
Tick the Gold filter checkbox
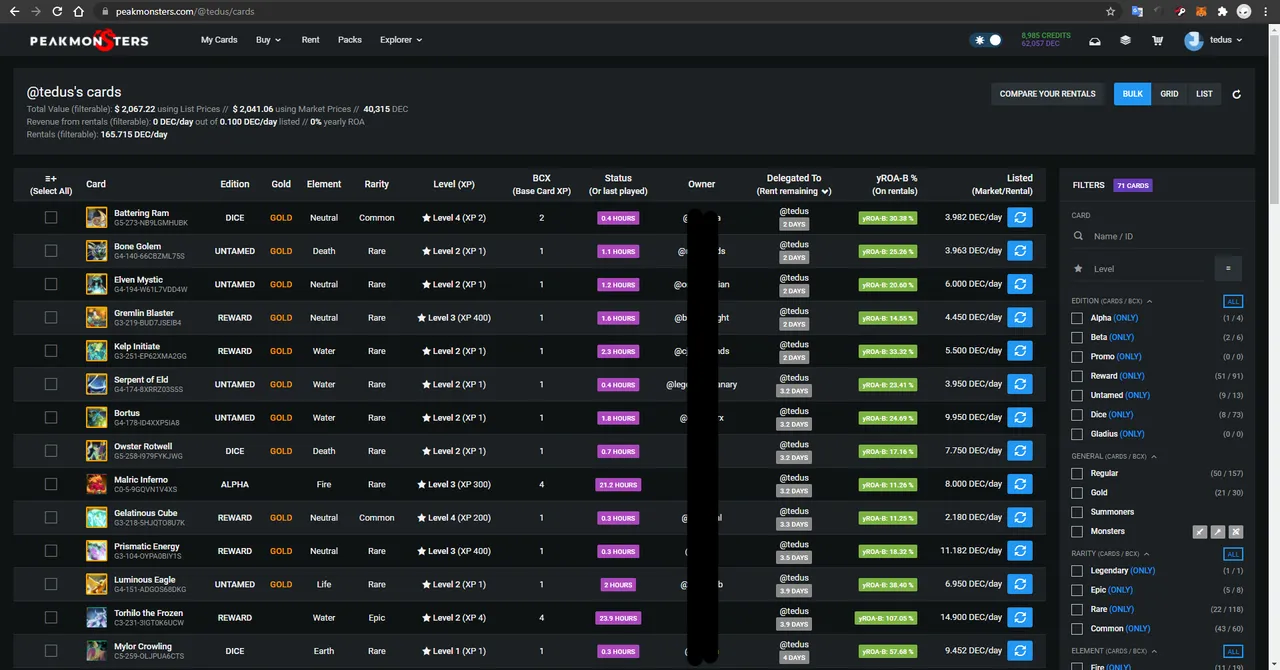point(1077,493)
